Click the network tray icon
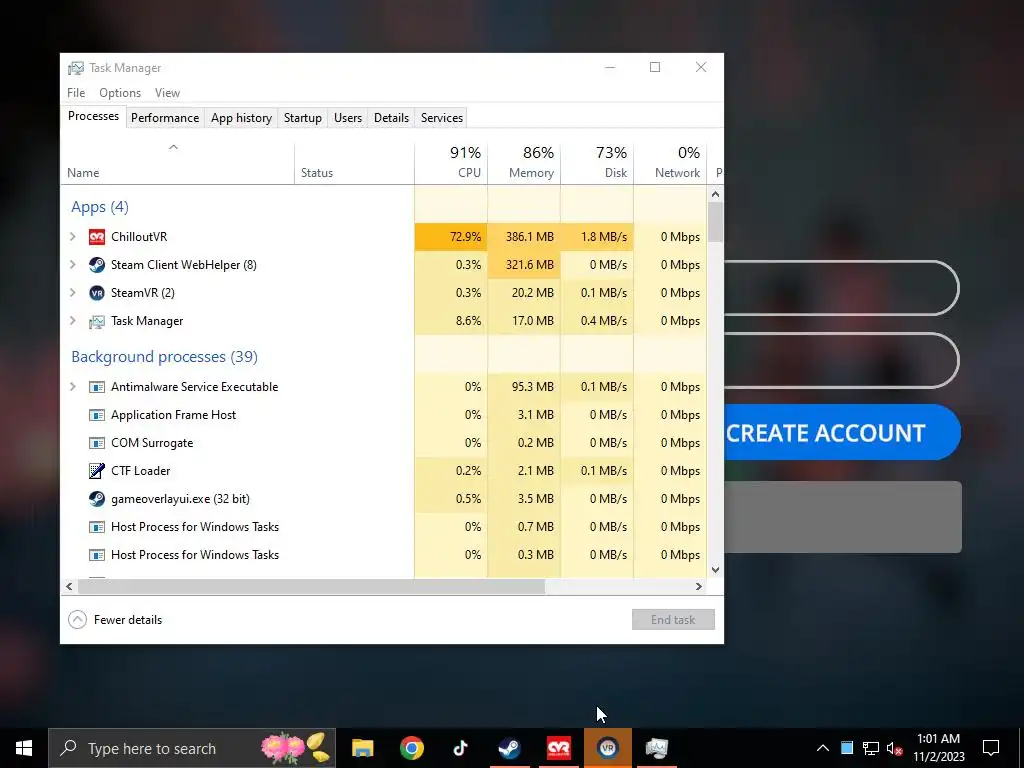The image size is (1024, 768). pyautogui.click(x=871, y=748)
